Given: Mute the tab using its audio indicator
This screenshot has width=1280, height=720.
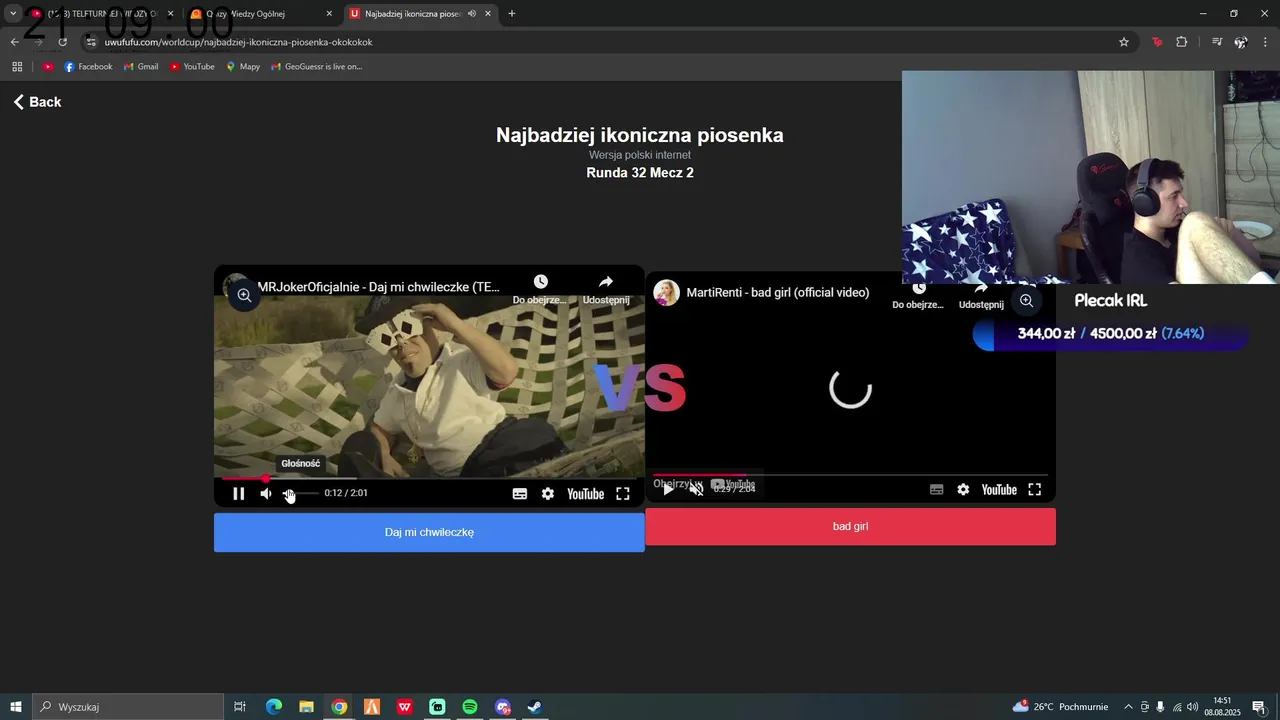Looking at the screenshot, I should tap(472, 14).
